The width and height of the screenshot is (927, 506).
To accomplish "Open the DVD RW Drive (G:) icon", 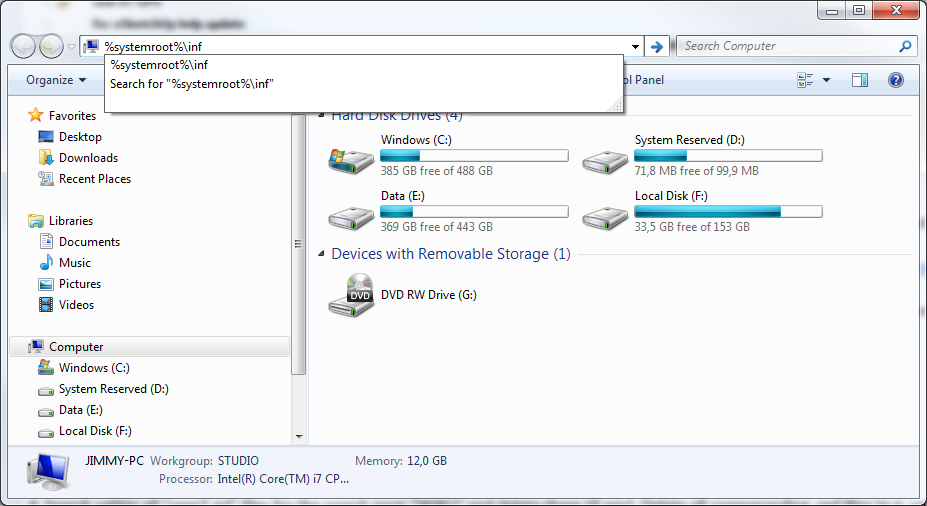I will (x=351, y=296).
